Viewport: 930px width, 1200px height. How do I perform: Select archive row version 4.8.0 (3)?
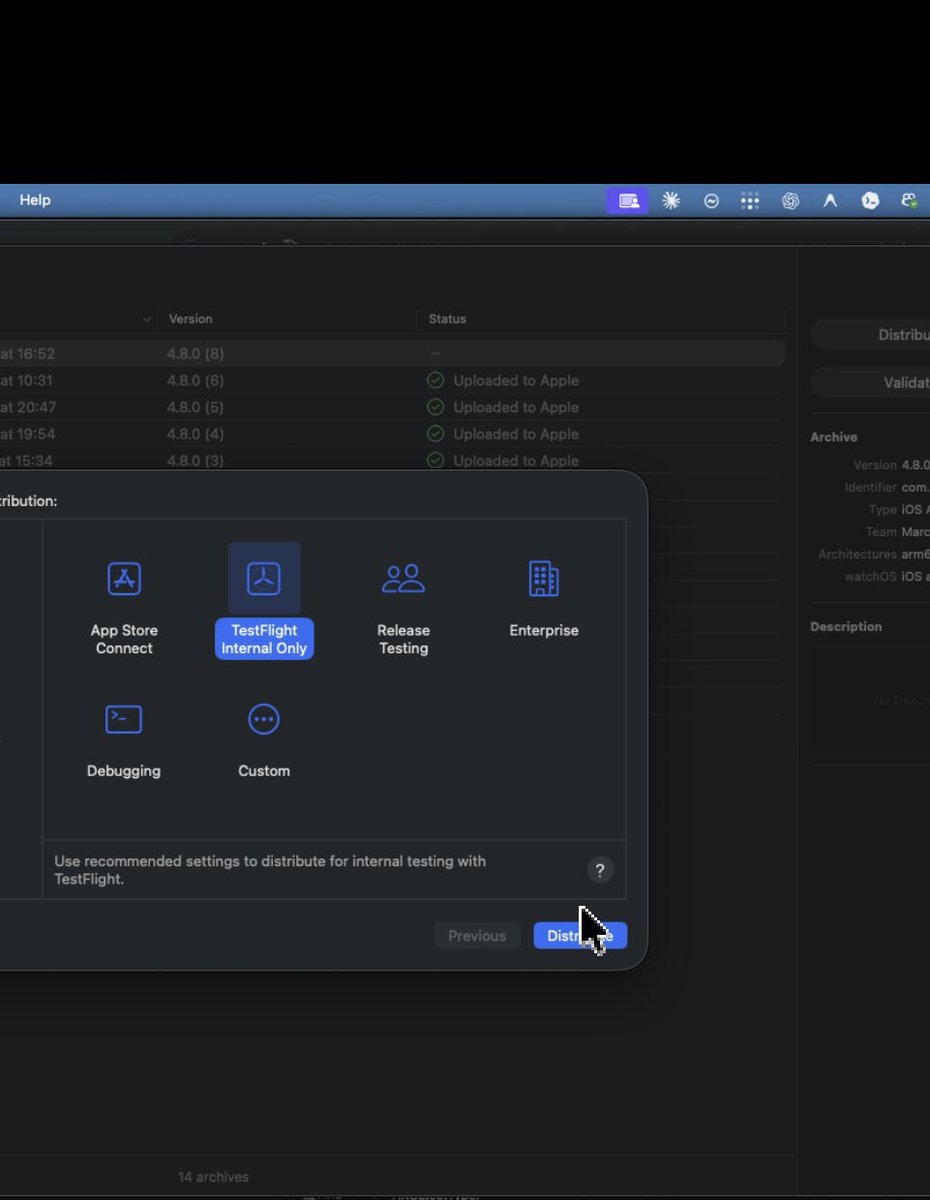[392, 461]
